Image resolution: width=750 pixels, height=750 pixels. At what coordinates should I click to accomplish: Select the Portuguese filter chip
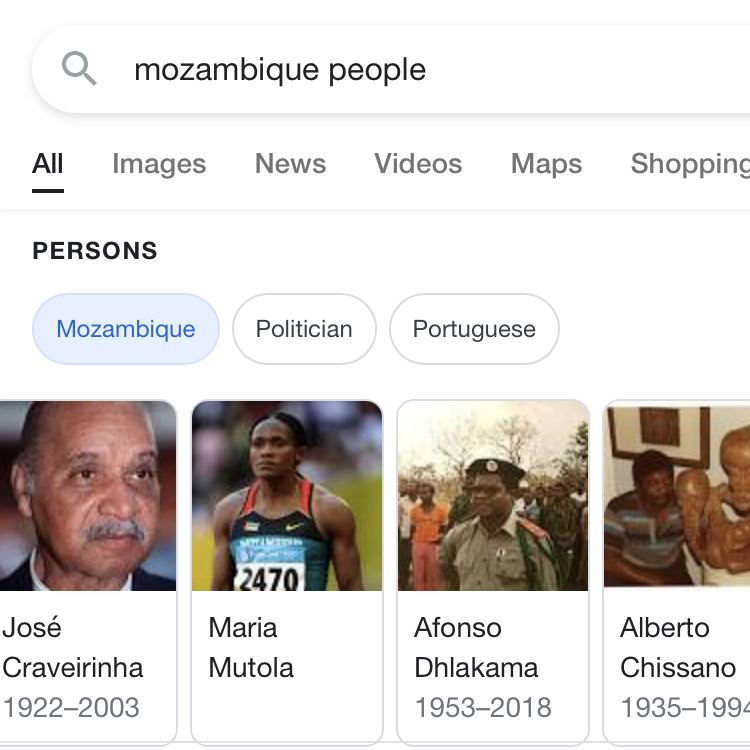coord(474,329)
